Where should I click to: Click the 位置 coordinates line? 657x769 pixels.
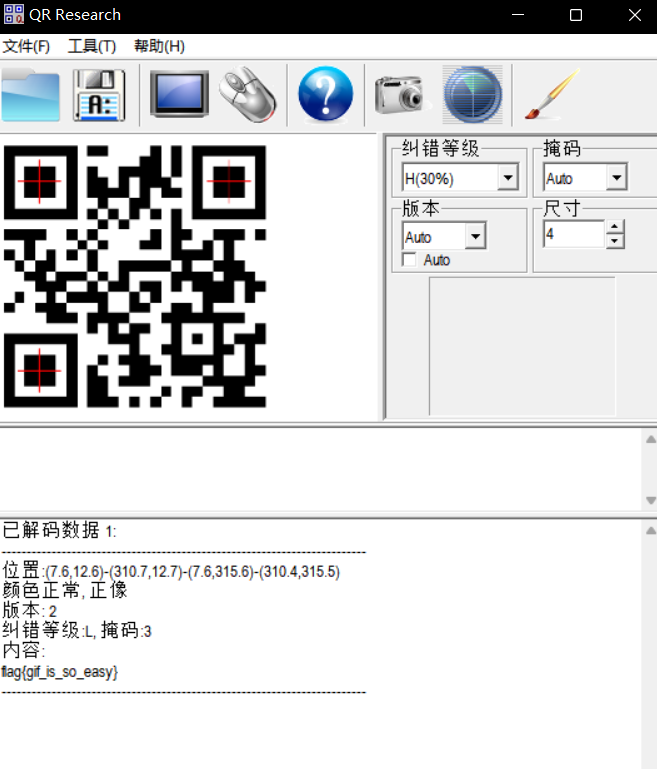pos(171,571)
